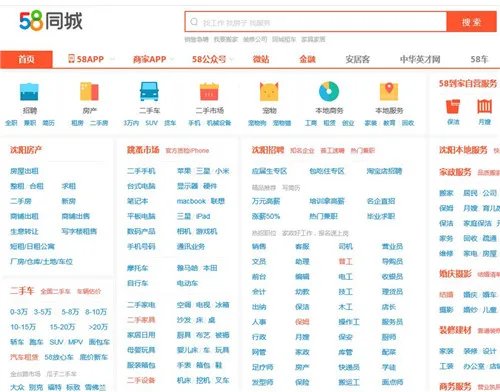
Task: Open the 微站 nav item
Action: [x=261, y=59]
